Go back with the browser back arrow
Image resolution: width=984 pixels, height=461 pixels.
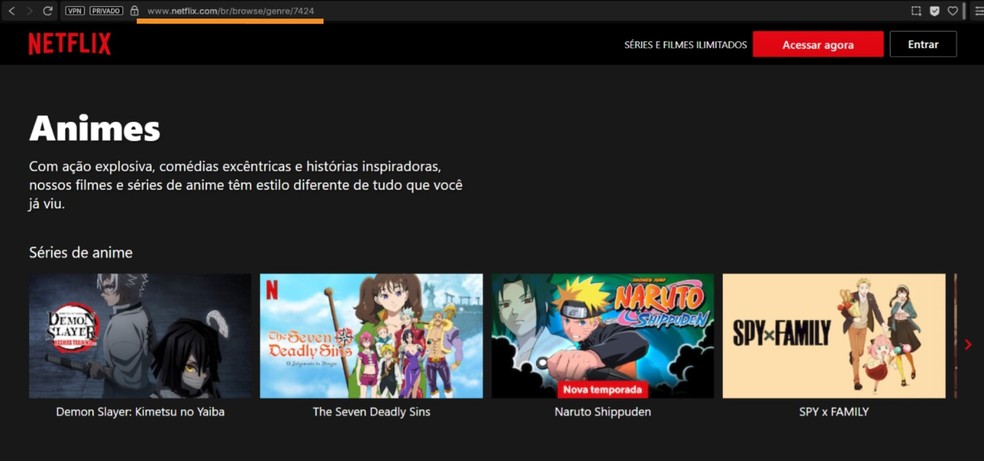(11, 11)
